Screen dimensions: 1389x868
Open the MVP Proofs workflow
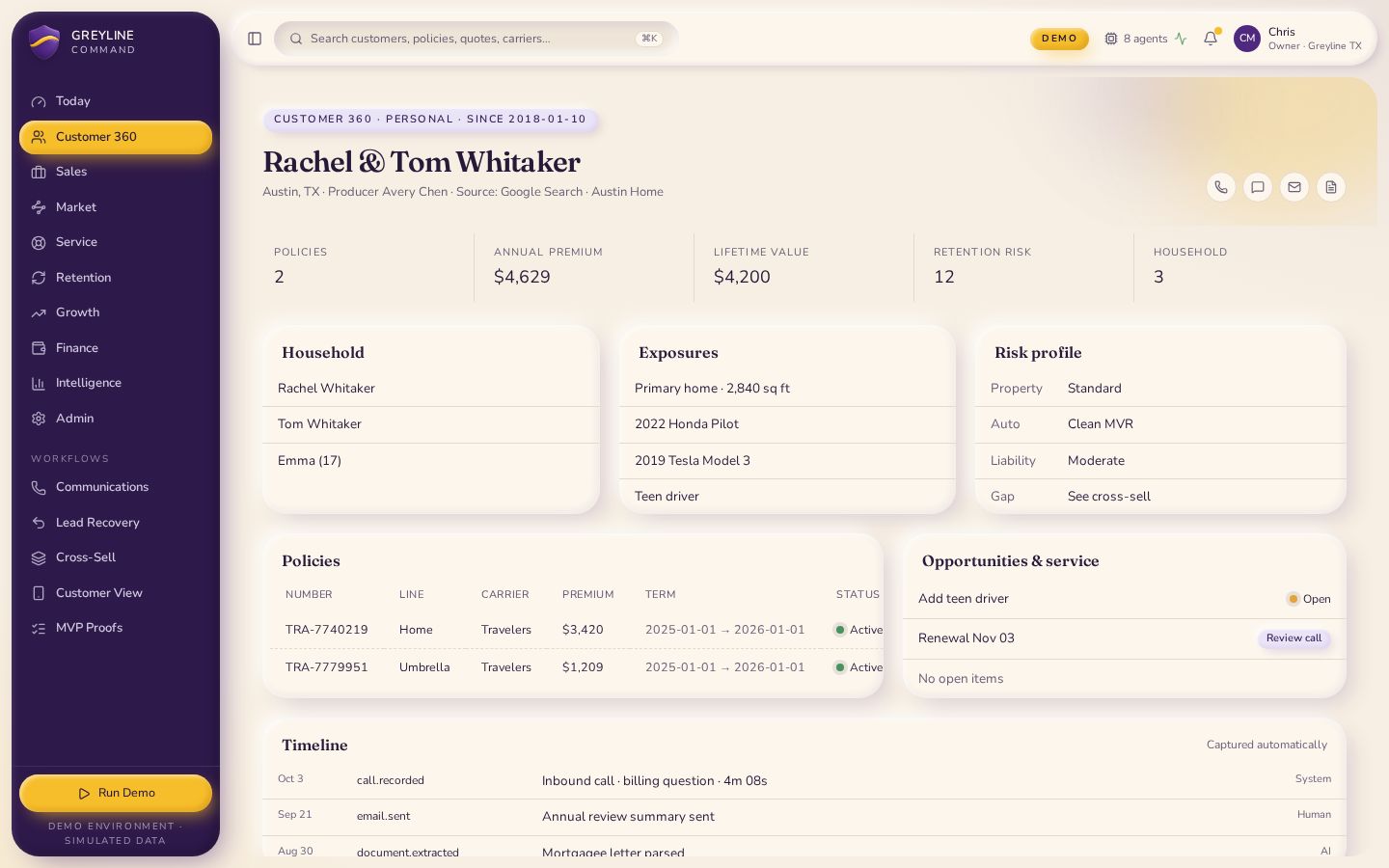click(x=116, y=628)
